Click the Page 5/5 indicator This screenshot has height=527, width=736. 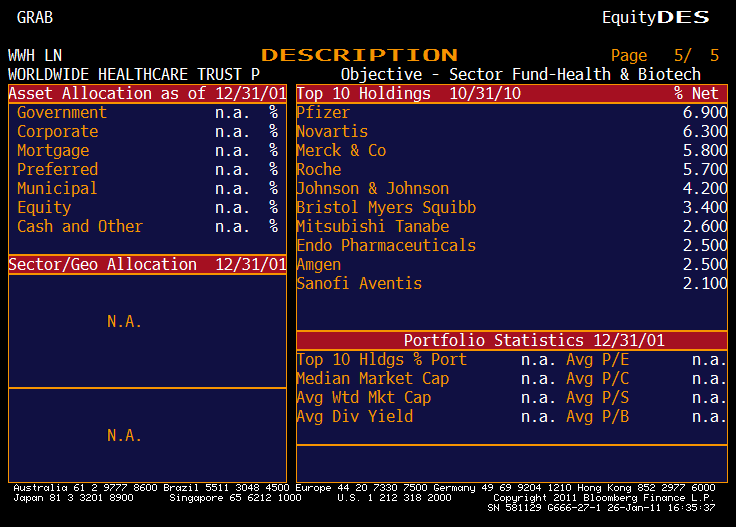pos(665,55)
